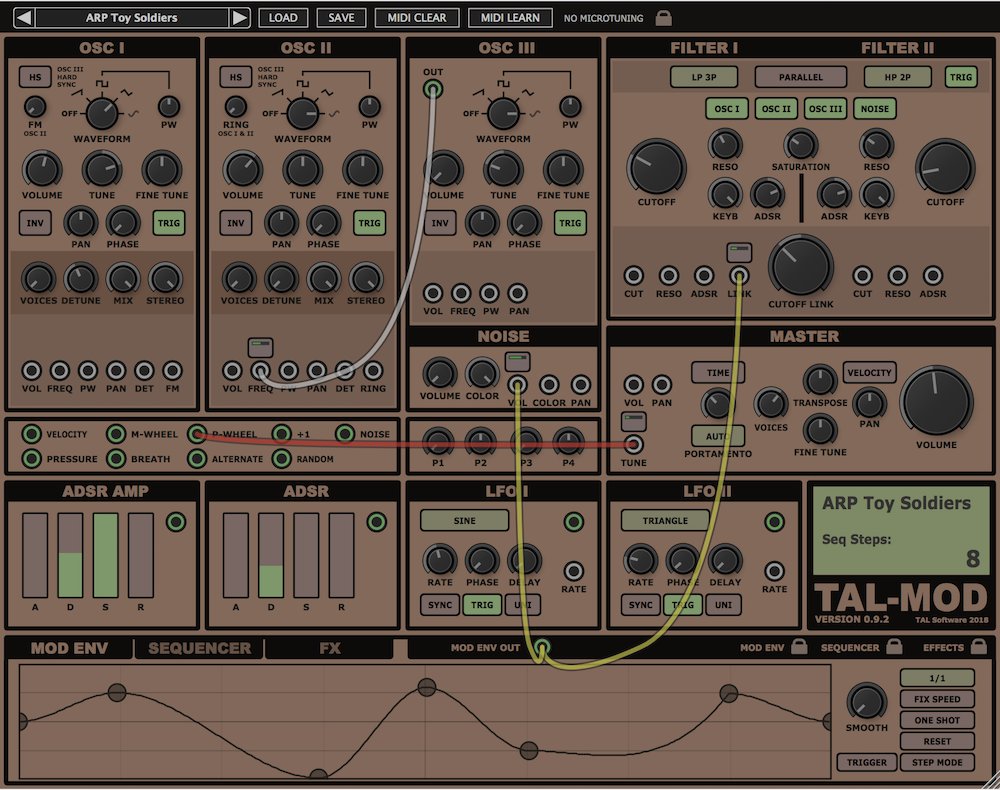Toggle the NOISE input in FILTER I

[x=875, y=108]
